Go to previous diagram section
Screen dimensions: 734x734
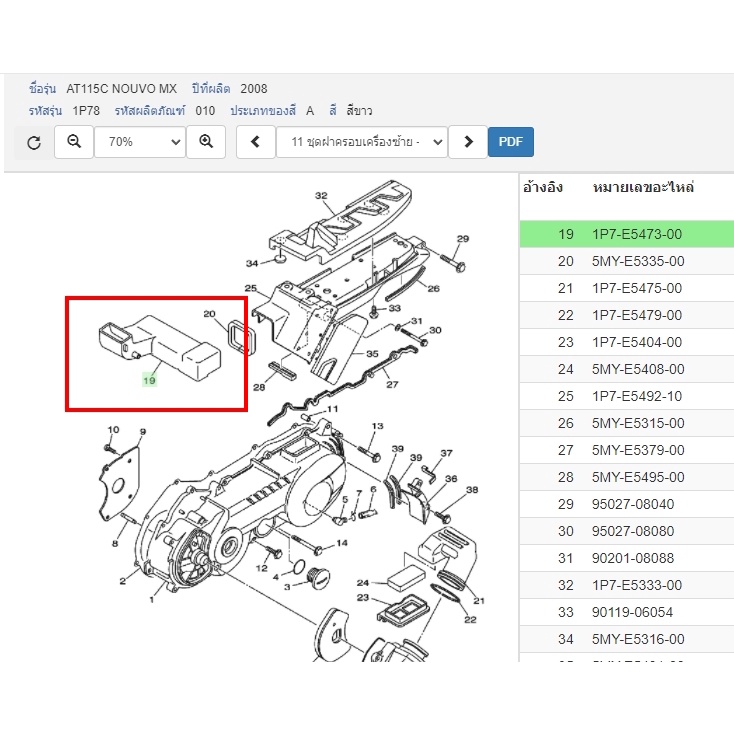pyautogui.click(x=256, y=142)
